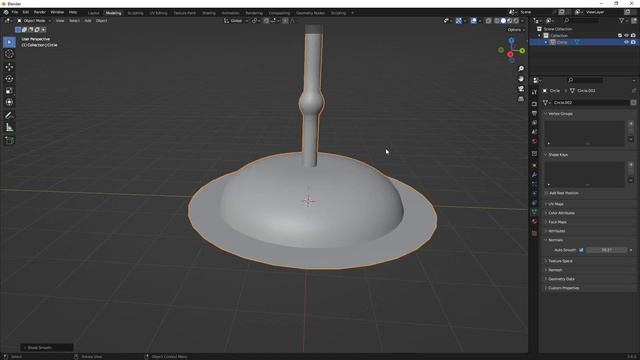The width and height of the screenshot is (640, 360).
Task: Select the Measure tool
Action: coord(9,127)
